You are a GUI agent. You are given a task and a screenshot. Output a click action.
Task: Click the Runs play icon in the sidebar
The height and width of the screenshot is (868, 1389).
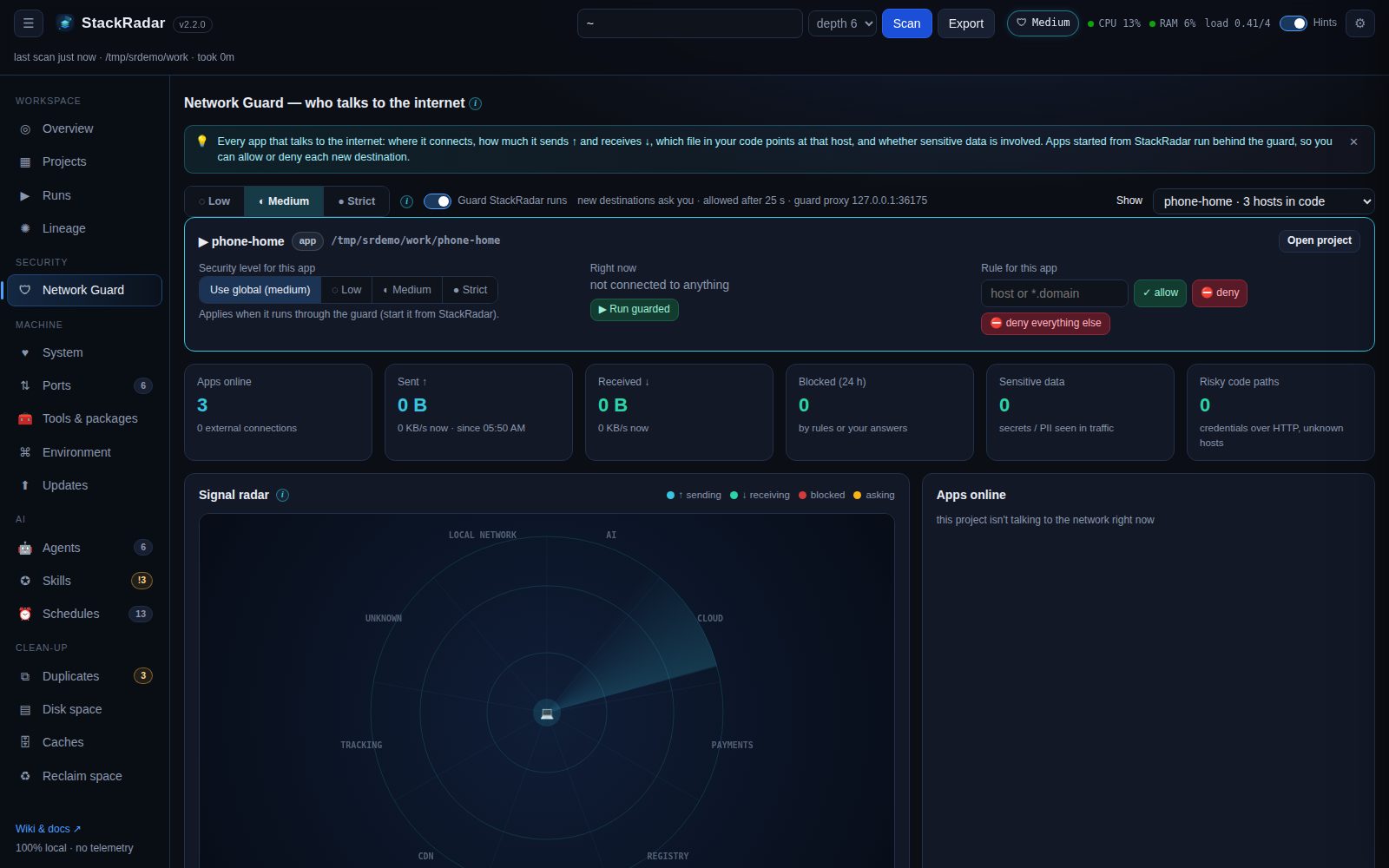coord(25,195)
